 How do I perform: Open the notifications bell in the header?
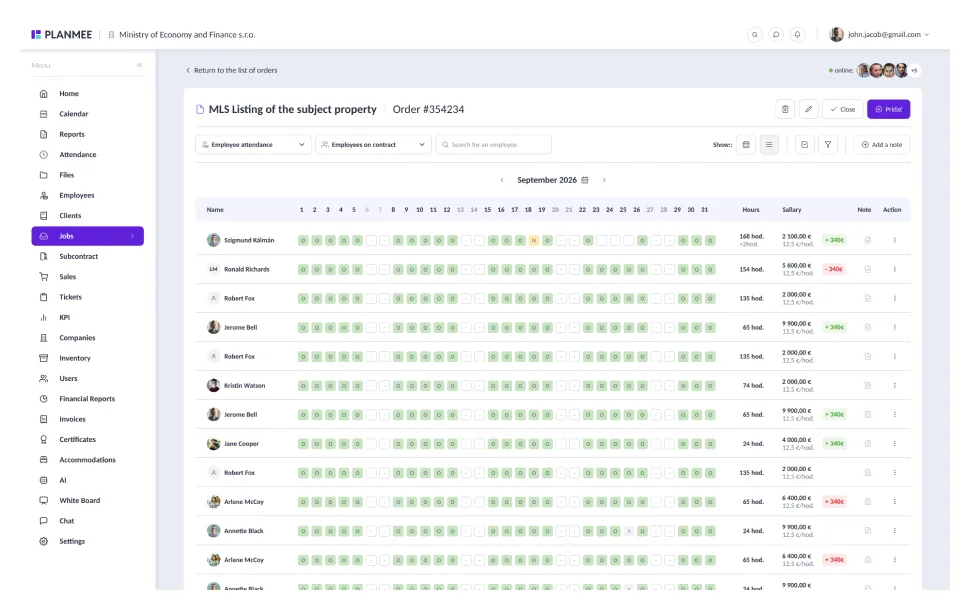click(797, 35)
